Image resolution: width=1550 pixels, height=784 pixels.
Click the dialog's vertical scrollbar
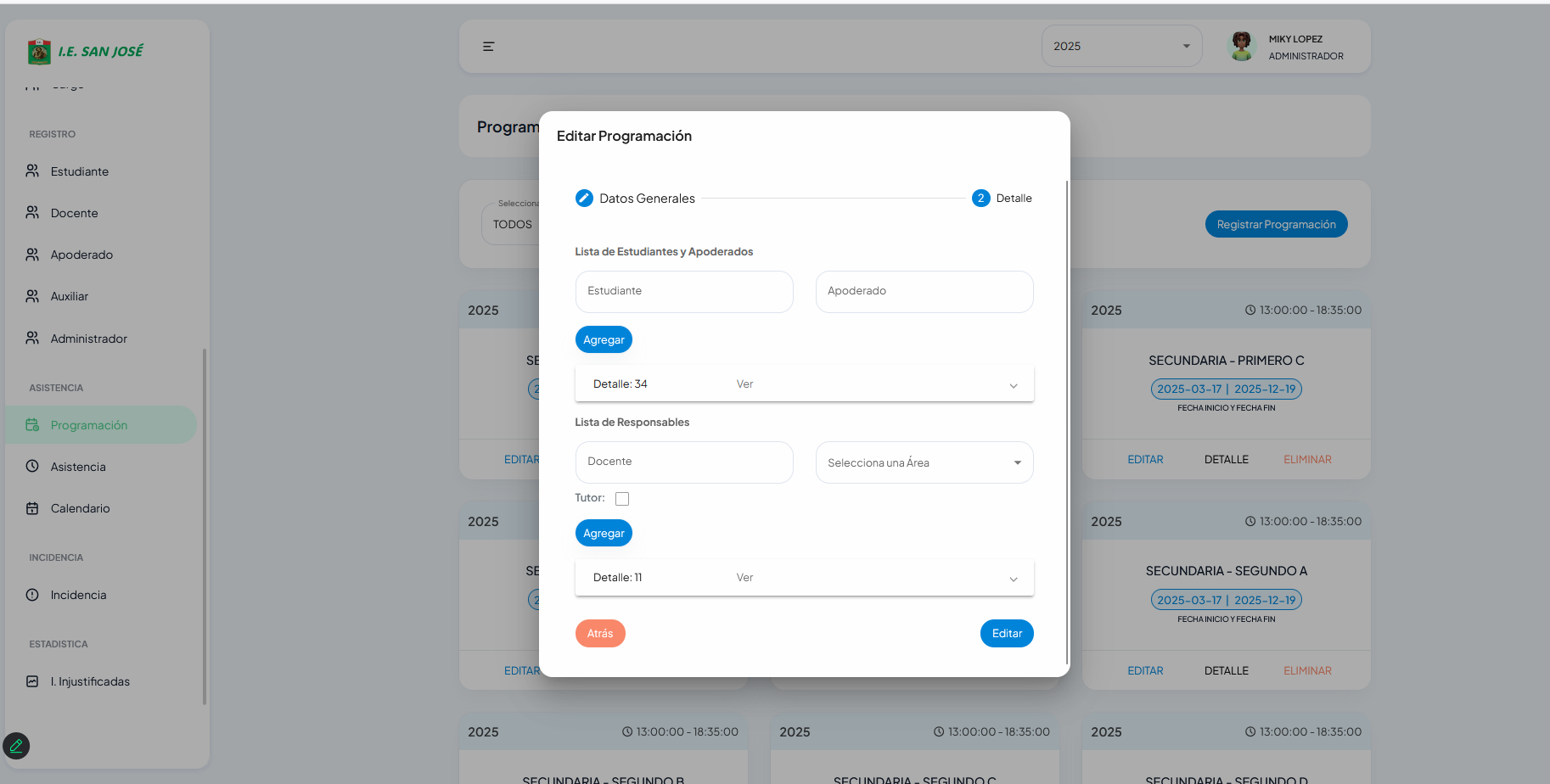point(1066,424)
